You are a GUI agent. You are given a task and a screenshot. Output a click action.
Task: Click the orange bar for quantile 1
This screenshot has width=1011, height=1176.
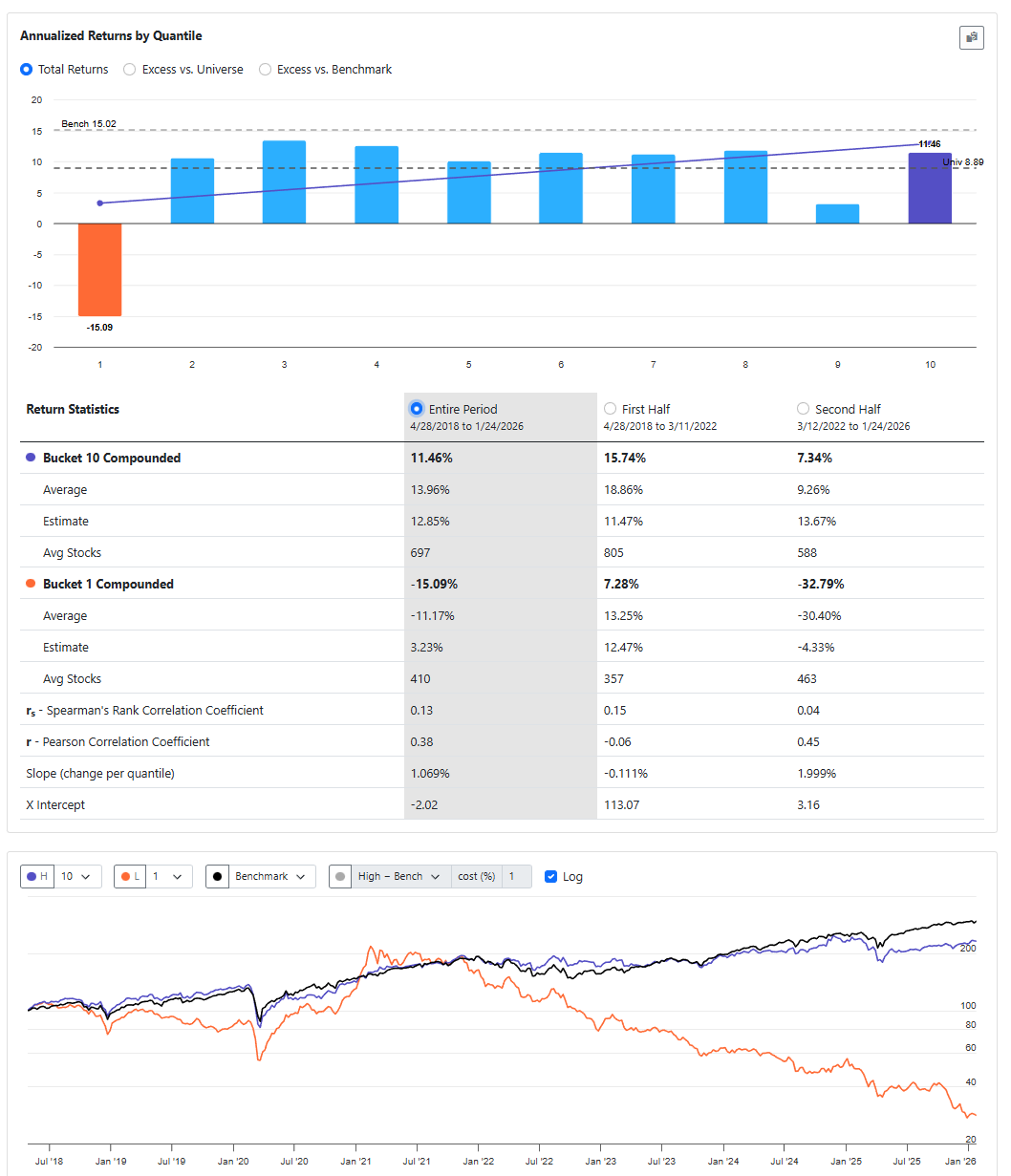pos(99,269)
